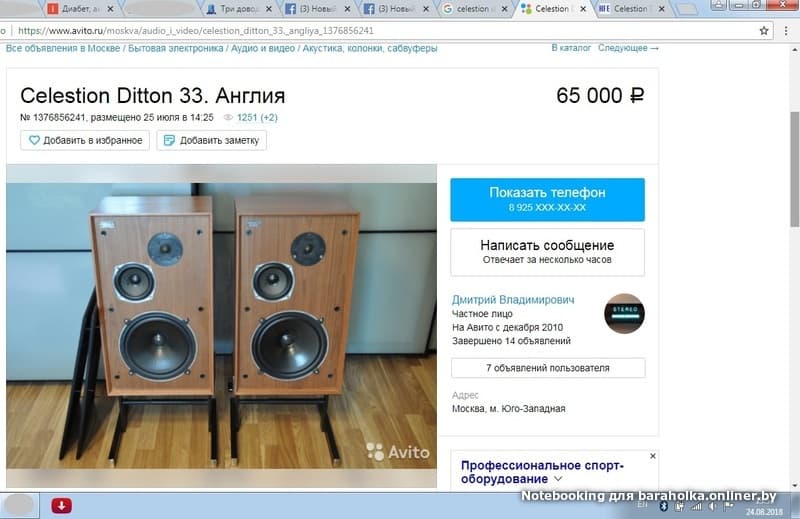Open the Bluetooth tray icon

pyautogui.click(x=664, y=506)
